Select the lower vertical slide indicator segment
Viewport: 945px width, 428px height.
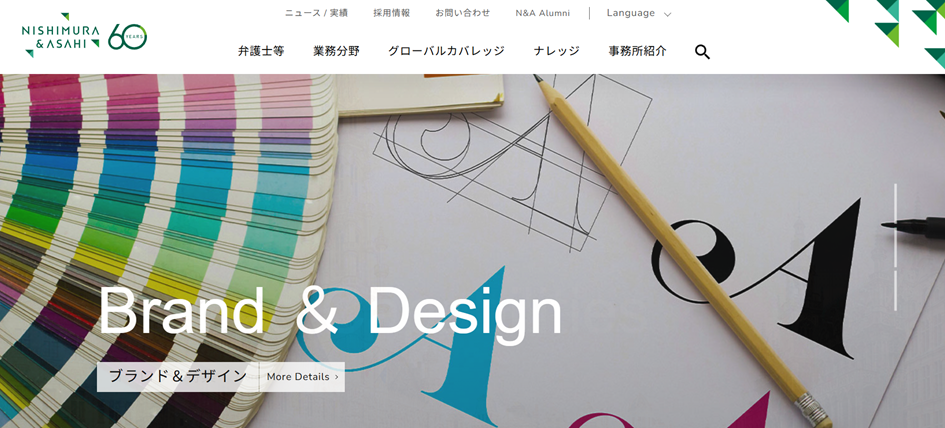click(x=895, y=291)
